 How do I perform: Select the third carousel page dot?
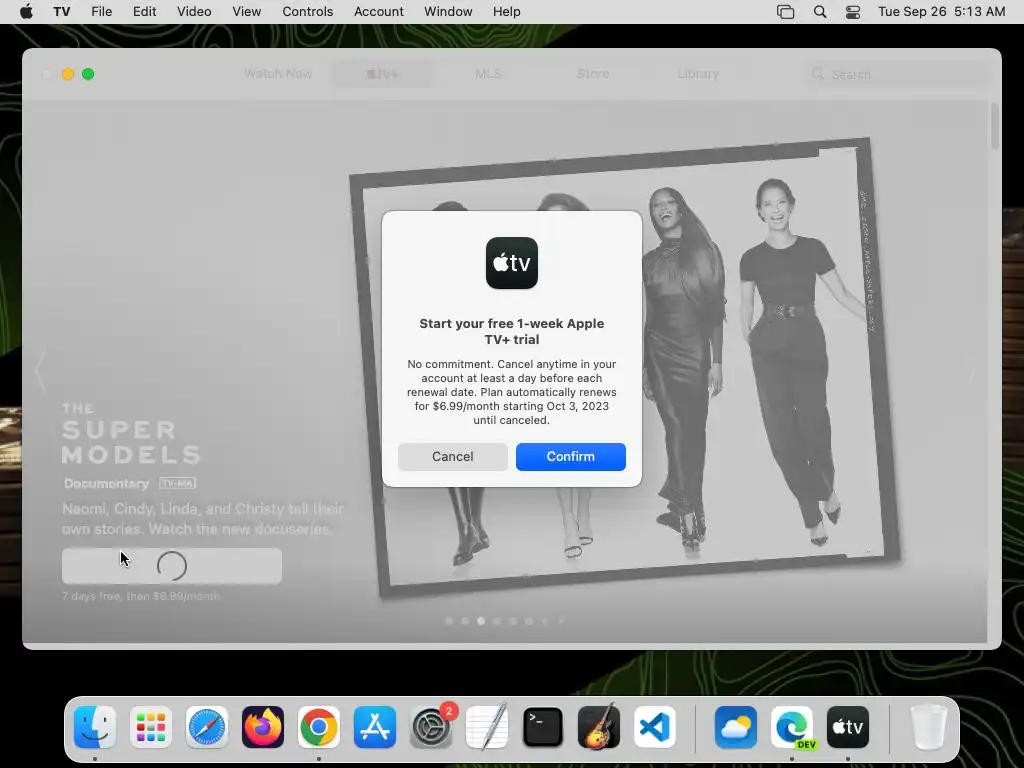[481, 621]
